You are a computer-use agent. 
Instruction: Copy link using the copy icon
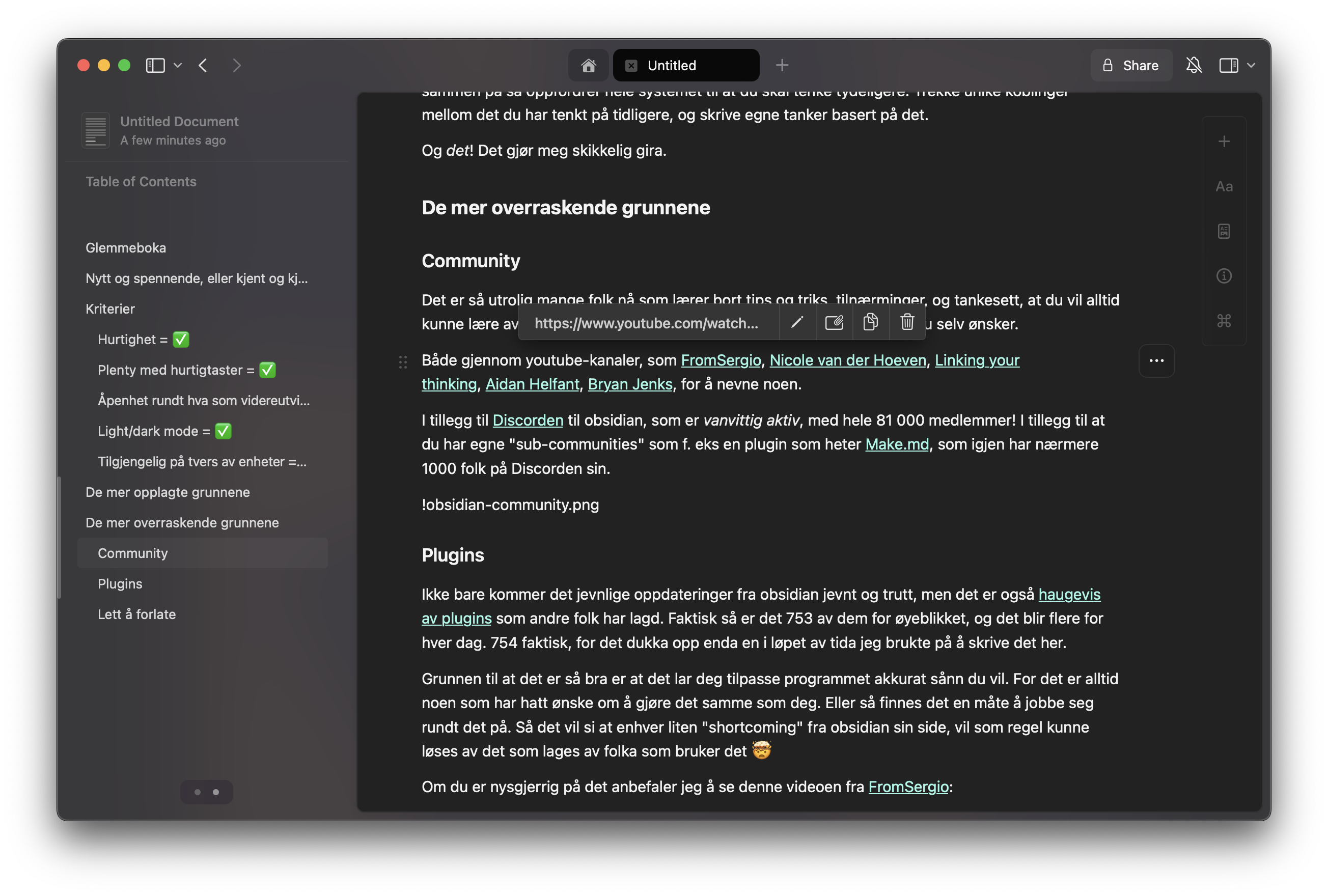(870, 323)
